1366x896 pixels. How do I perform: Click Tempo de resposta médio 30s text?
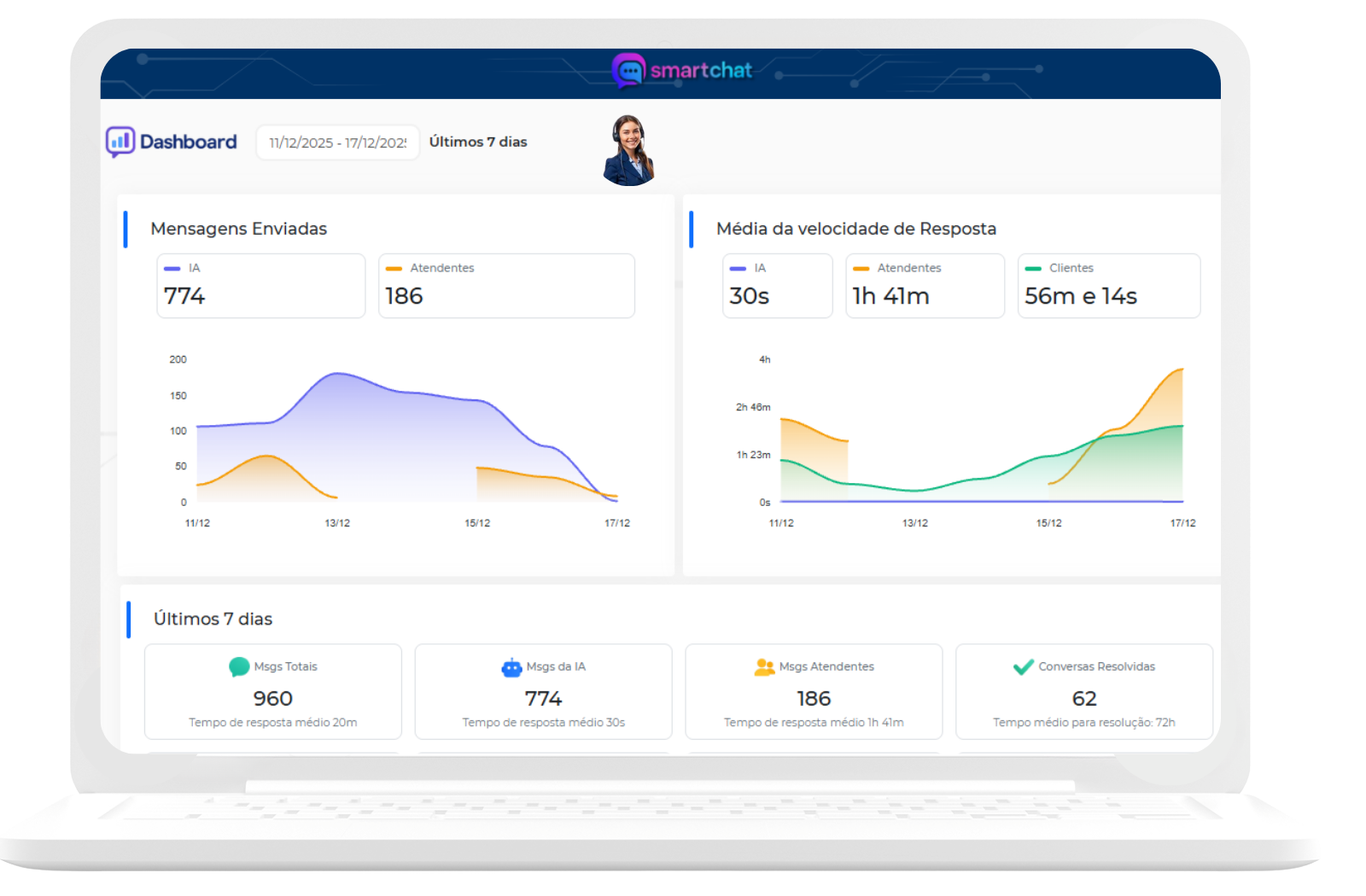tap(544, 723)
